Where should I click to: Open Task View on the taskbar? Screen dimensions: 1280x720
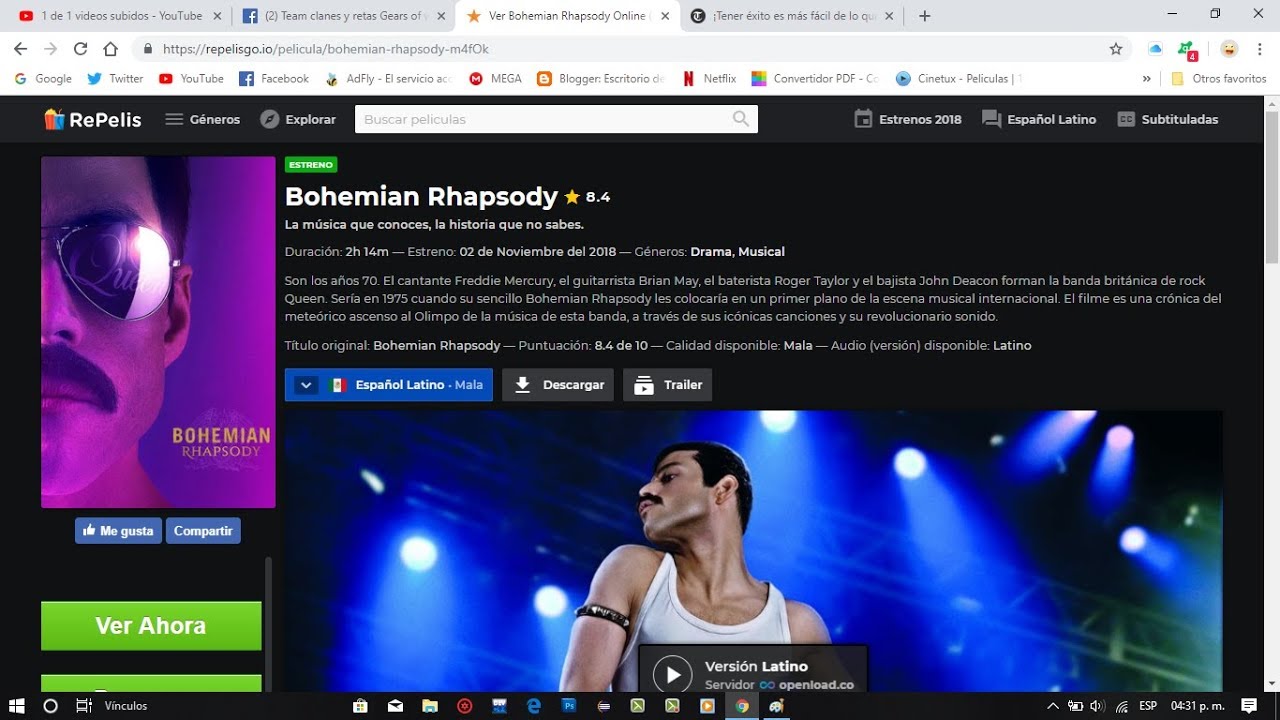[83, 706]
